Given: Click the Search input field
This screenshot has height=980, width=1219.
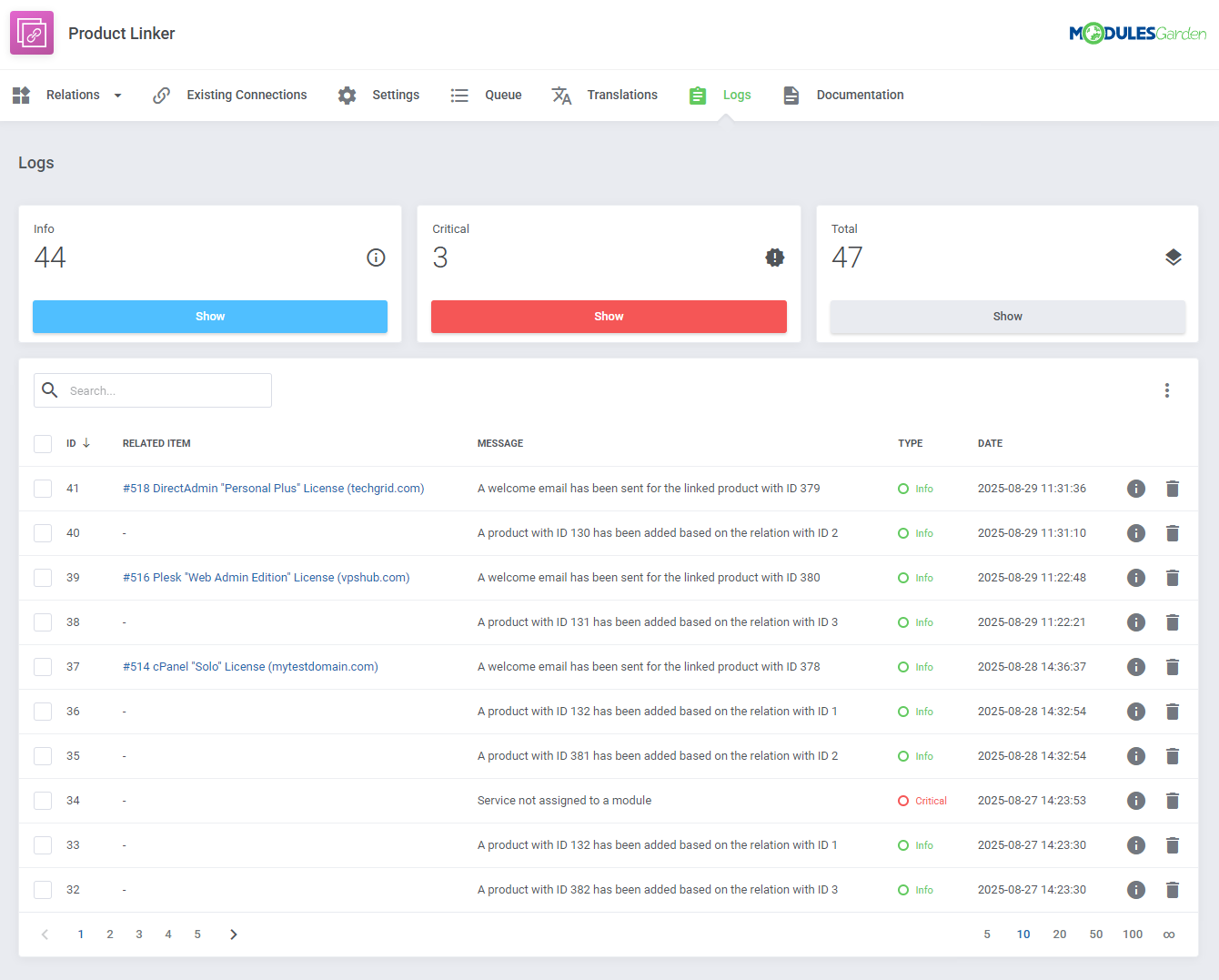Looking at the screenshot, I should click(x=152, y=389).
